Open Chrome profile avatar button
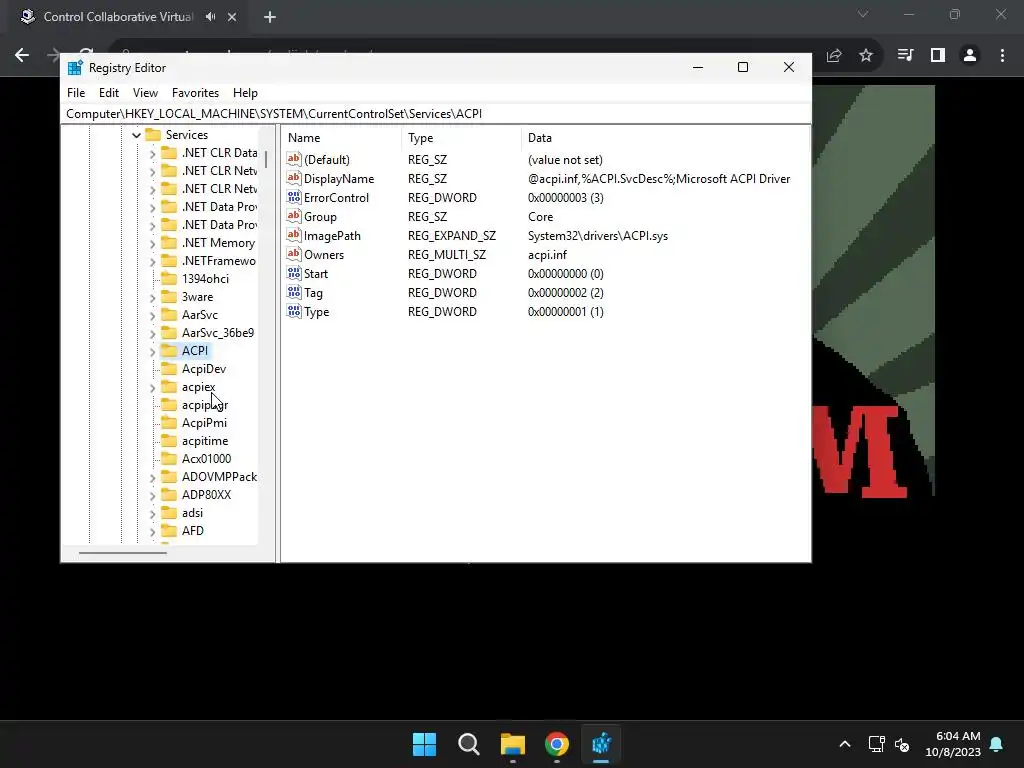The height and width of the screenshot is (768, 1024). (x=970, y=56)
